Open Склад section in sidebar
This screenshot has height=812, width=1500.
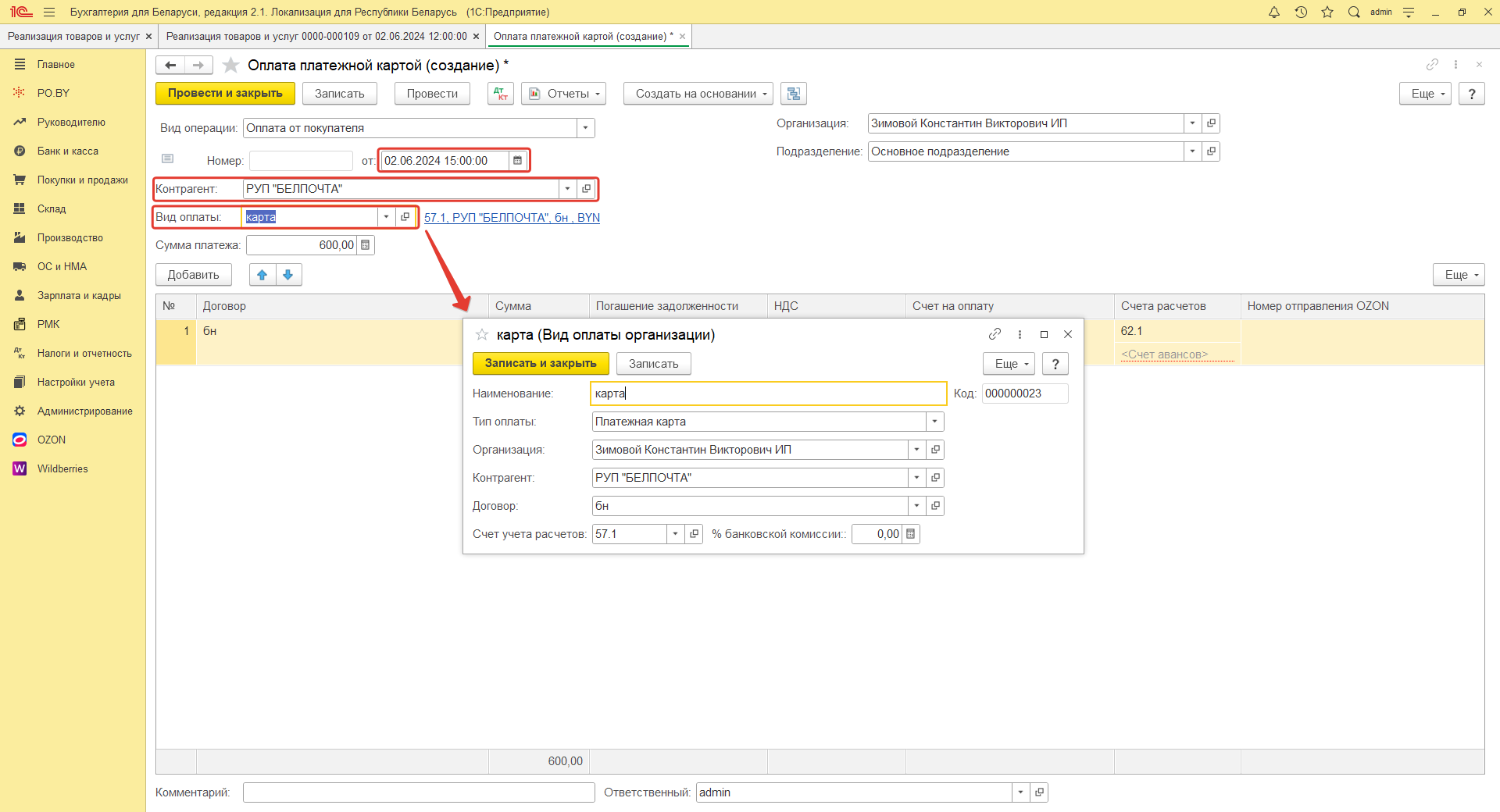(52, 209)
